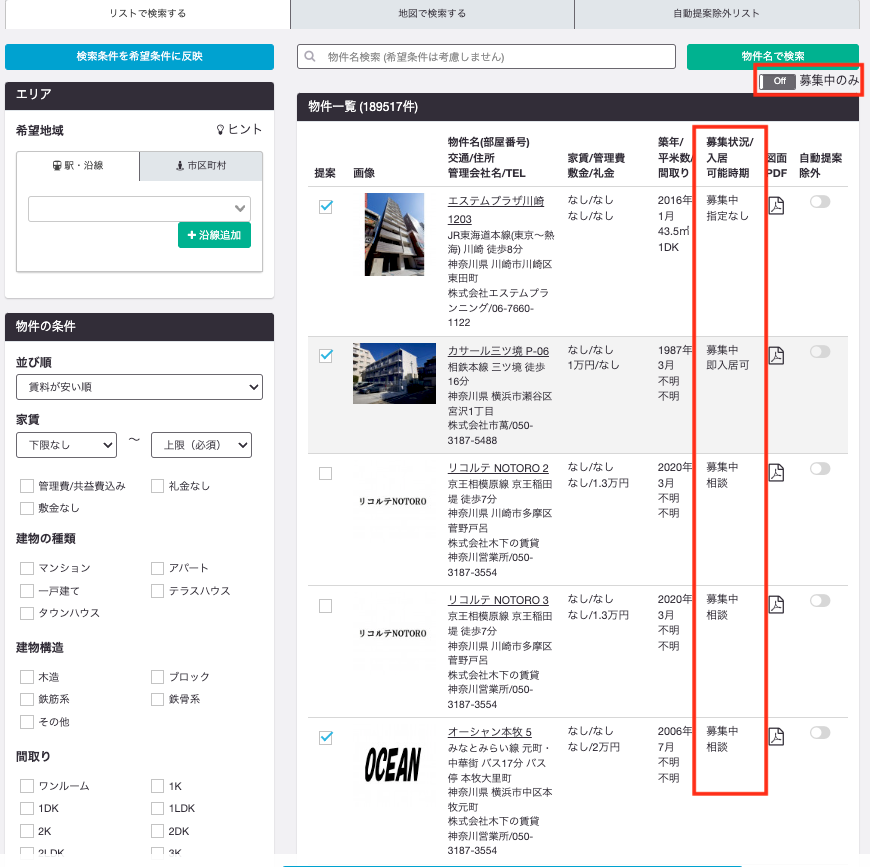Viewport: 870px width, 867px height.
Task: Click リコルテNOTORO thumbnail of NOTORO 2
Action: [393, 501]
